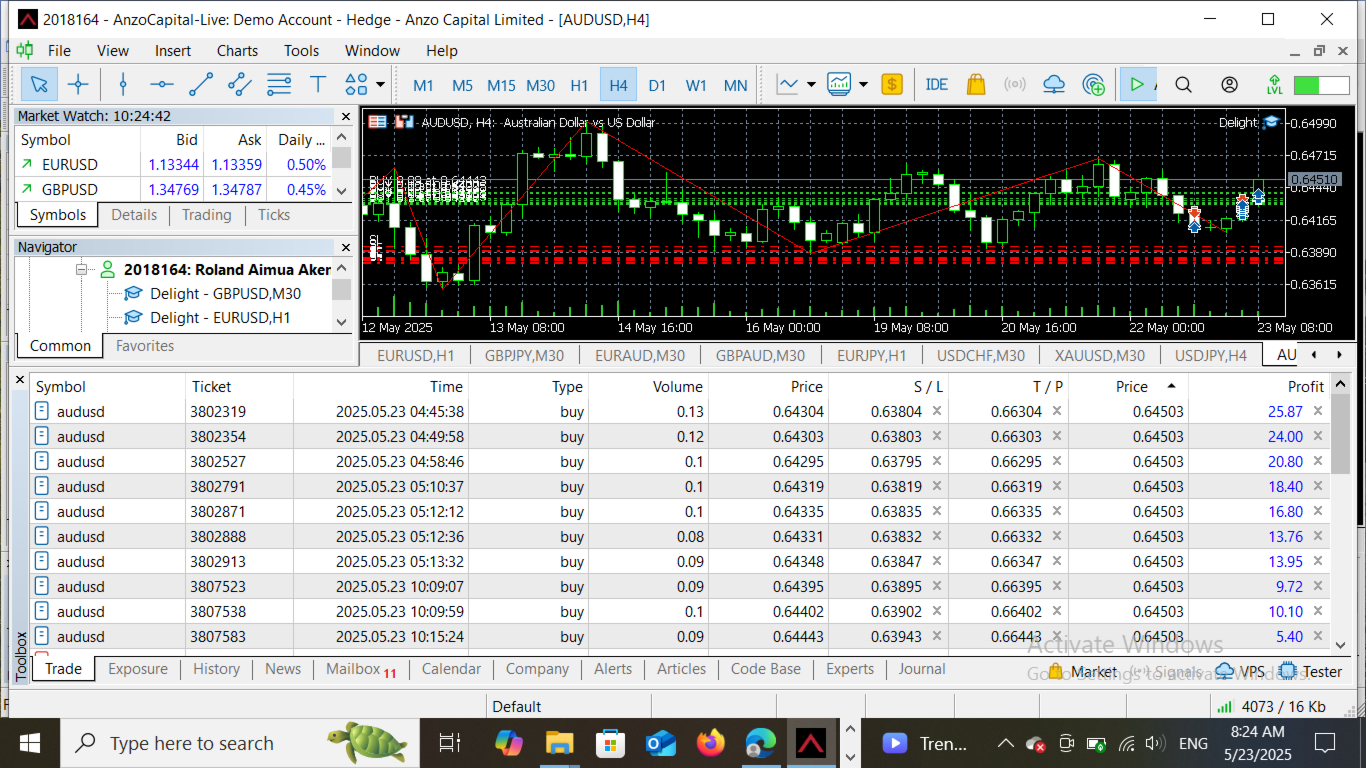Viewport: 1366px width, 768px height.
Task: Open the New Order dollar icon
Action: pos(892,85)
